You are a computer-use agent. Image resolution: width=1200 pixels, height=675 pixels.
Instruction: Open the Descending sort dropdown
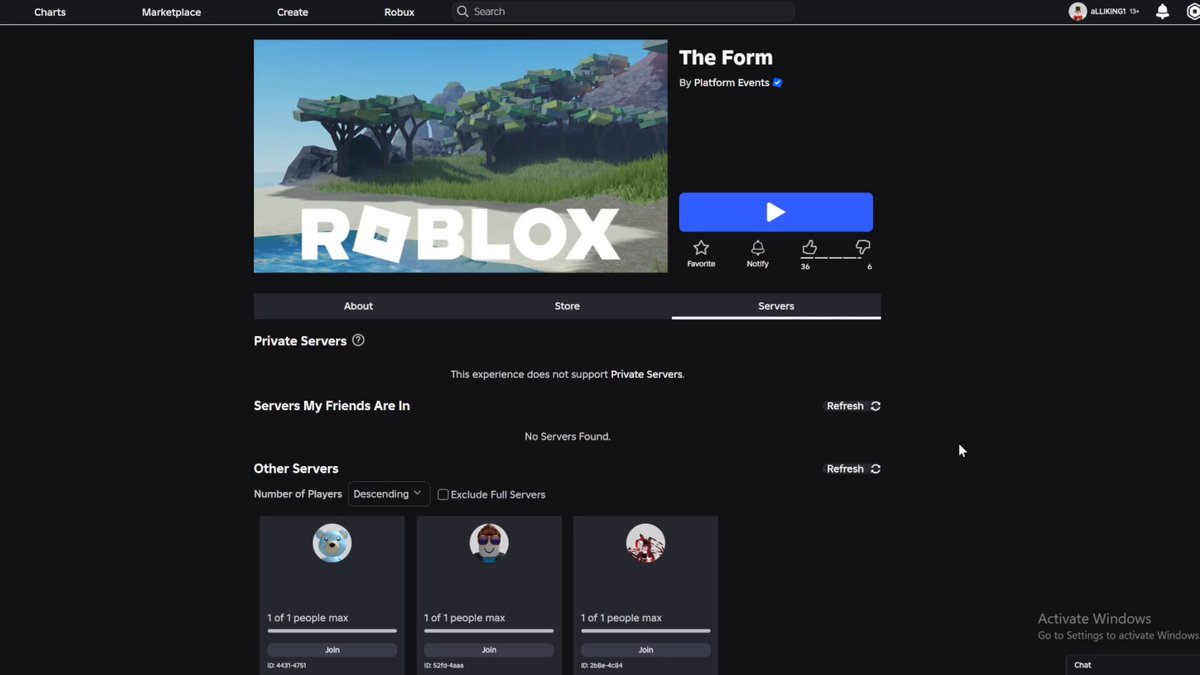point(388,494)
